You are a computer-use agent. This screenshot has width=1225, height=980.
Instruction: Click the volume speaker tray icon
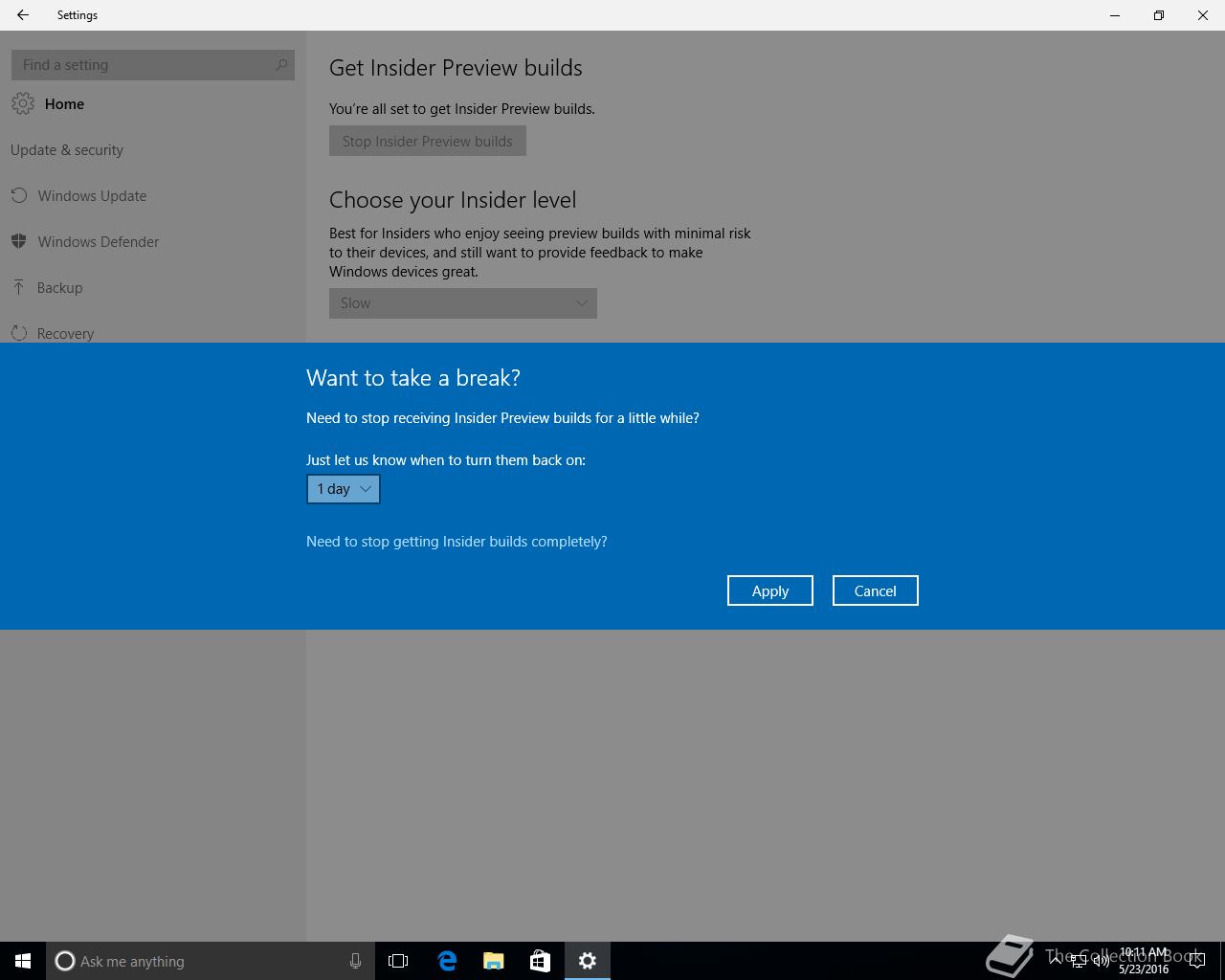point(1102,961)
